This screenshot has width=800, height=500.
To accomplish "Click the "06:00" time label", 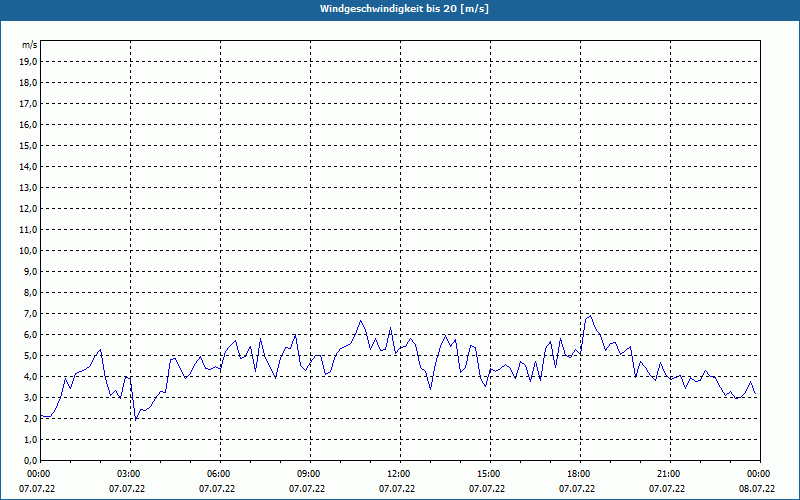I will tap(220, 474).
